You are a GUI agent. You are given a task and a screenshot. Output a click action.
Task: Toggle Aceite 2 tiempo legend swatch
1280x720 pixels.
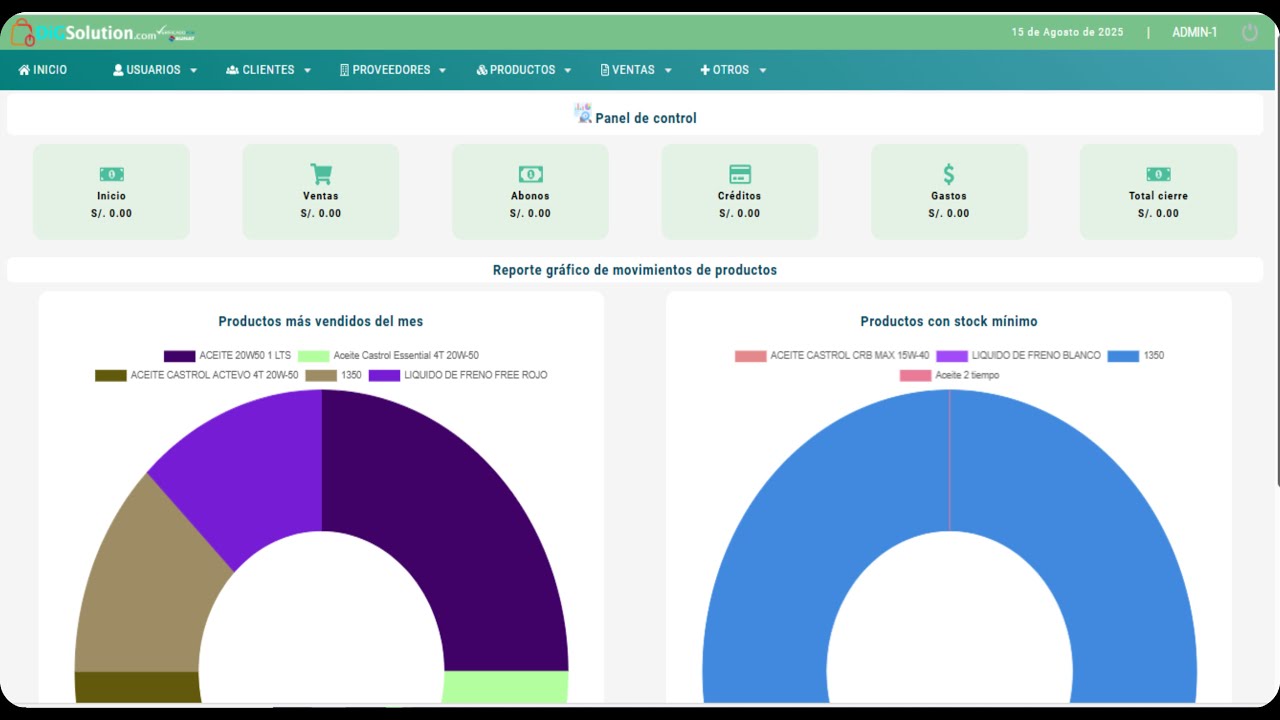pos(916,376)
